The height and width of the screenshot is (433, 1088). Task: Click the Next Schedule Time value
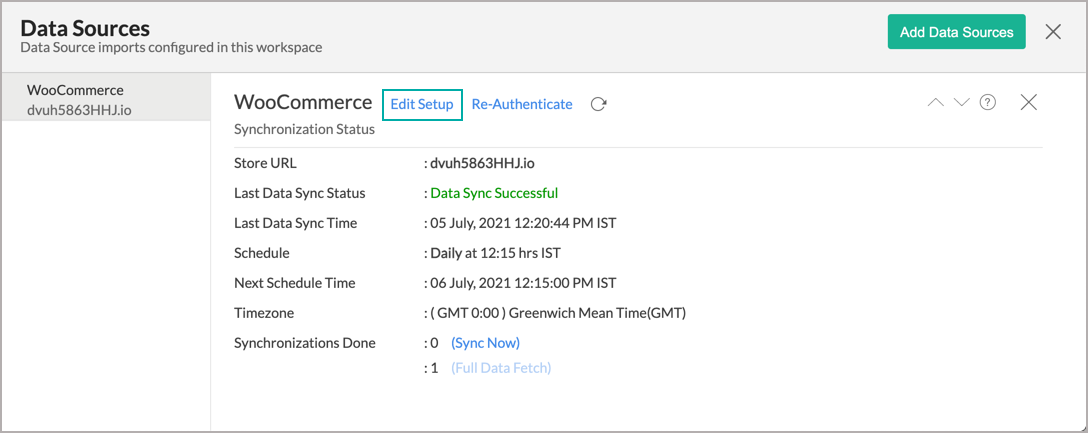tap(523, 283)
